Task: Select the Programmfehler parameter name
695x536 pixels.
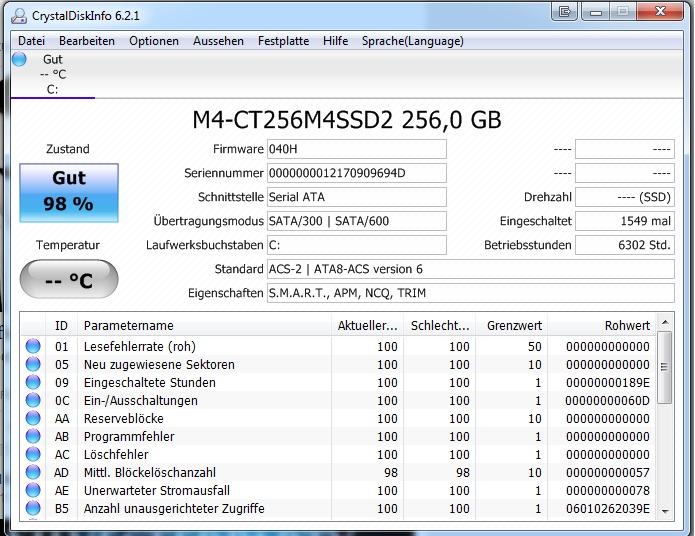Action: (x=129, y=436)
